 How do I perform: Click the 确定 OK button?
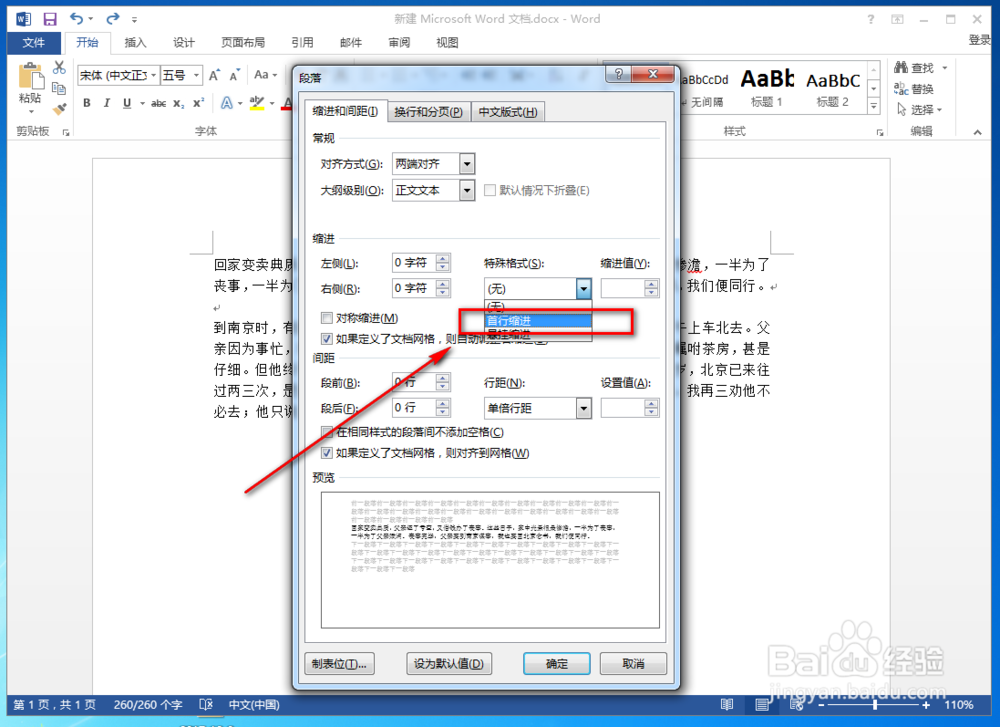click(x=557, y=664)
